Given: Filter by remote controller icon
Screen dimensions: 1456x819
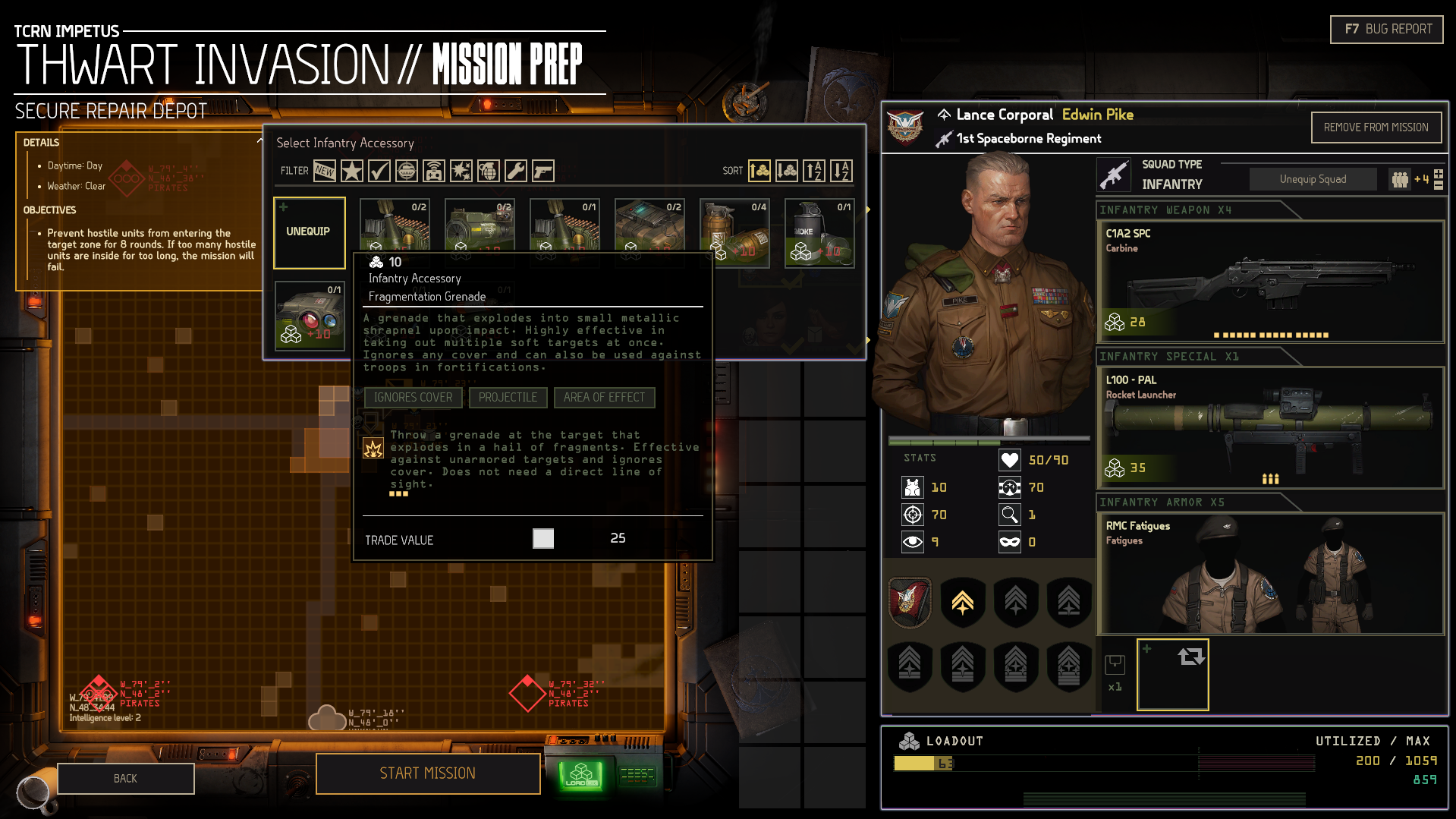Looking at the screenshot, I should (434, 171).
